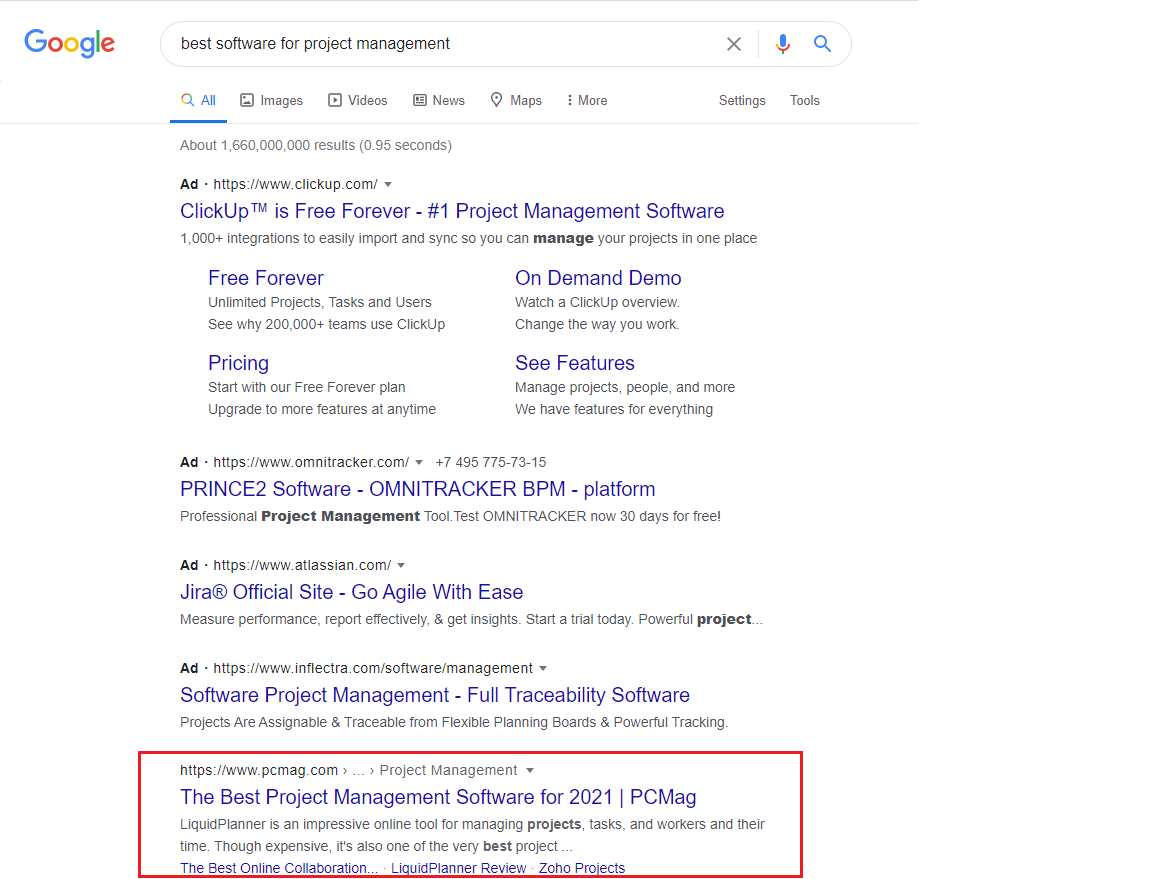Screen dimensions: 1152x879
Task: Click the blue magnifier search button
Action: click(822, 44)
